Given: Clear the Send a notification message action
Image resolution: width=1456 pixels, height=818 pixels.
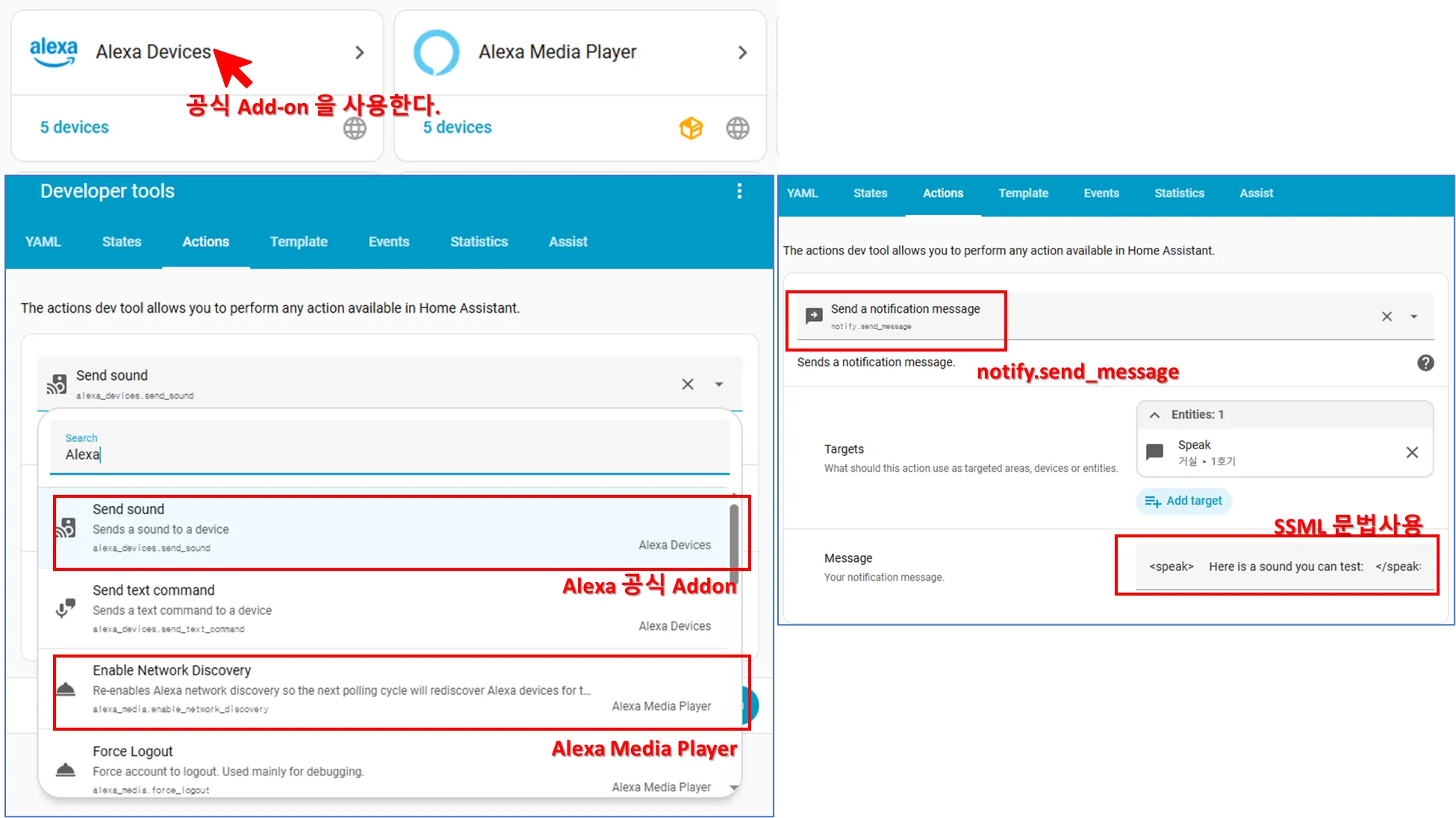Looking at the screenshot, I should tap(1387, 316).
